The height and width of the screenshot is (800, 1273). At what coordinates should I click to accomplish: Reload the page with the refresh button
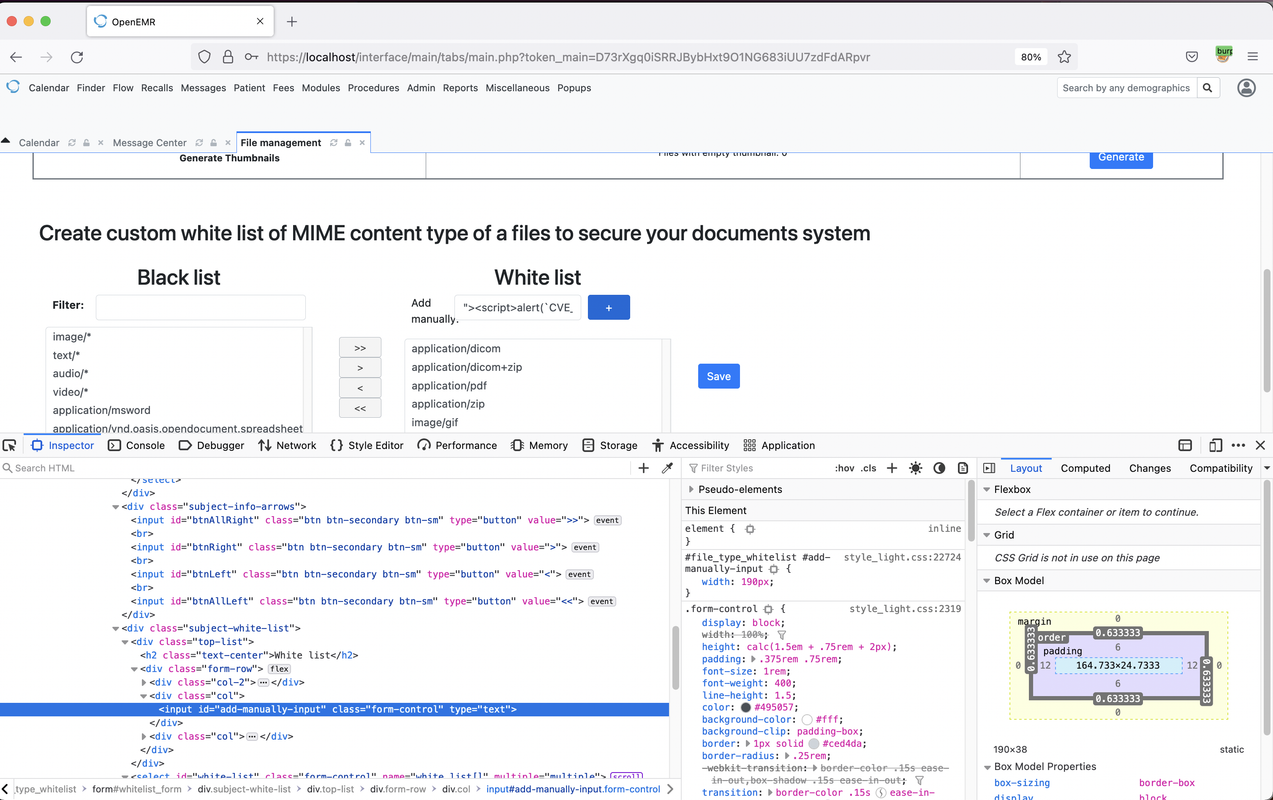pyautogui.click(x=77, y=57)
